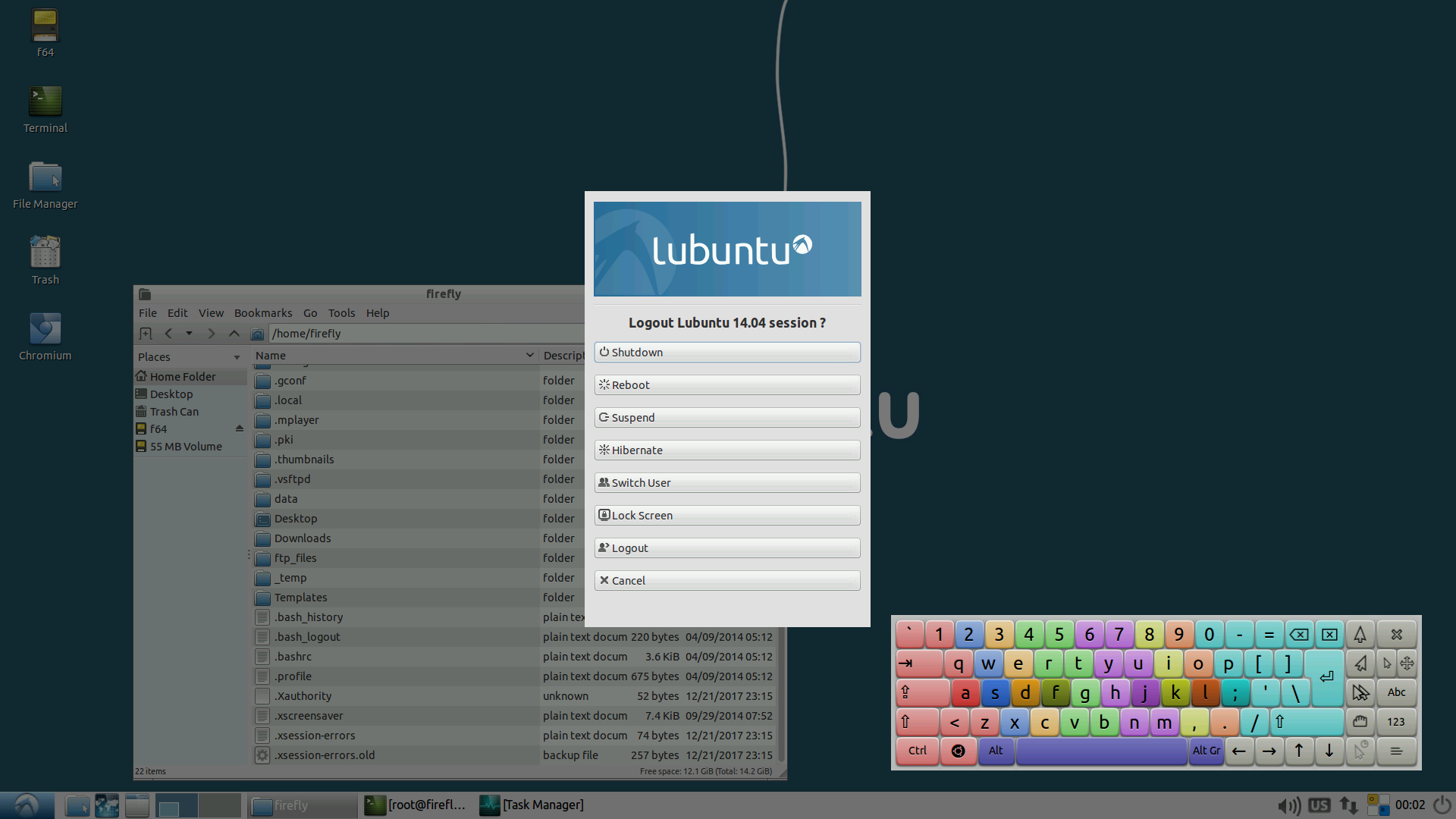The image size is (1456, 819).
Task: Eject f64 volume in Places sidebar
Action: pyautogui.click(x=240, y=429)
